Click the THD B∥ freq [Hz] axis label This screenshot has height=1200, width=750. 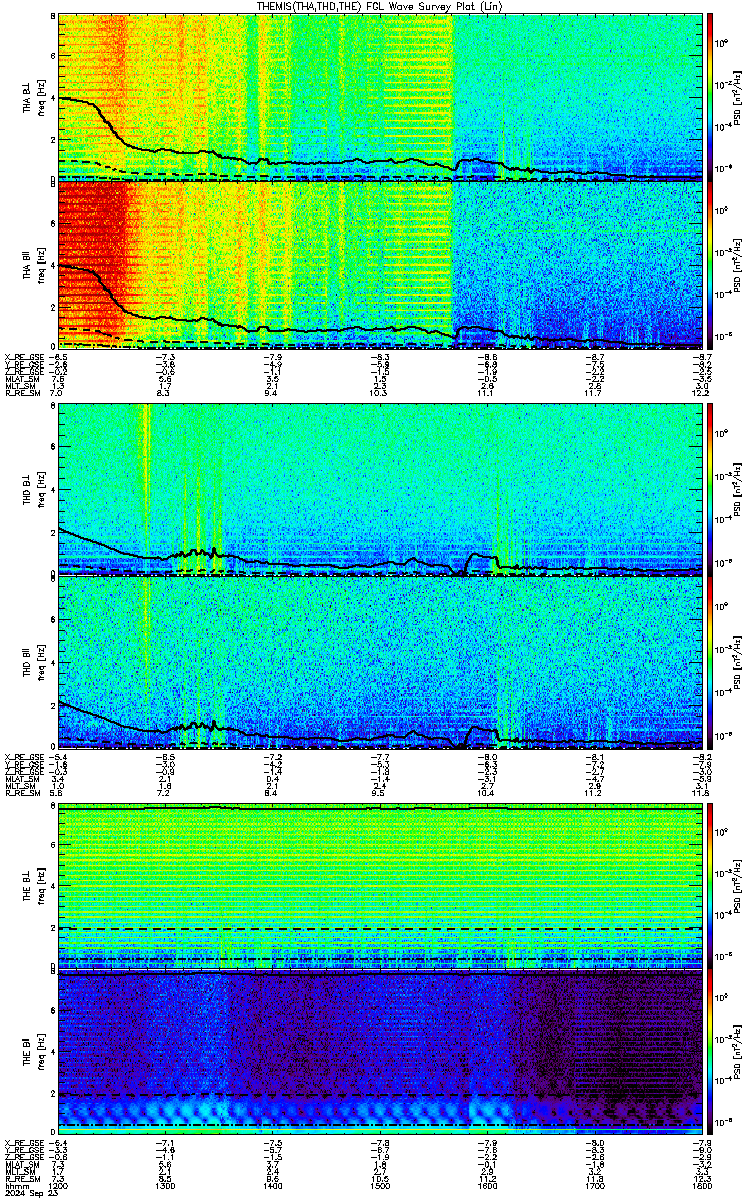coord(40,661)
